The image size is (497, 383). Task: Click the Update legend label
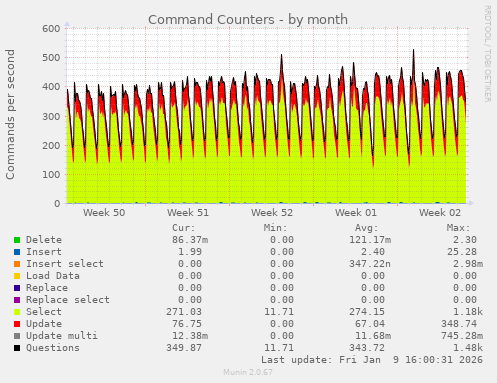tap(44, 324)
